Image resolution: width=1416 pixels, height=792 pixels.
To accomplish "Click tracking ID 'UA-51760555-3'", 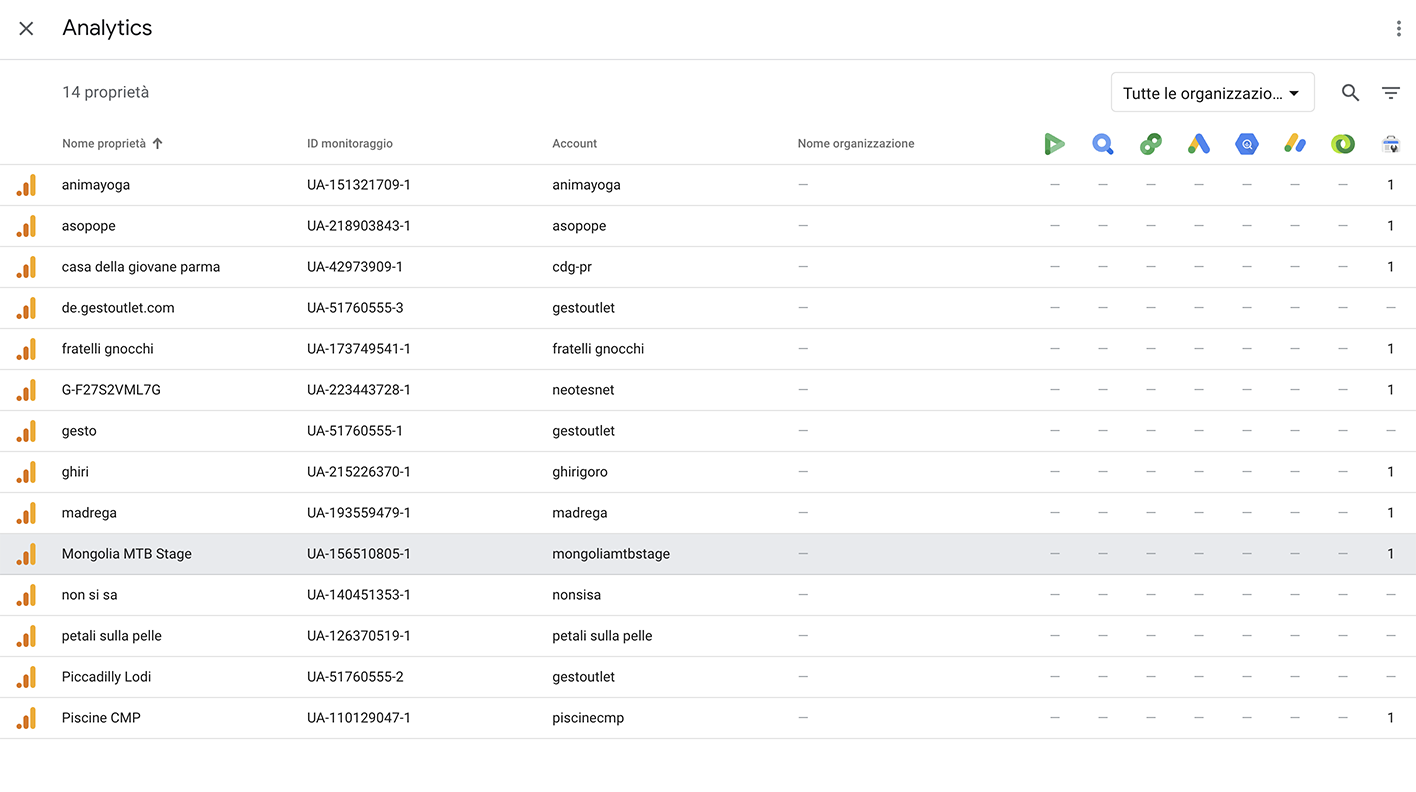I will pos(355,308).
